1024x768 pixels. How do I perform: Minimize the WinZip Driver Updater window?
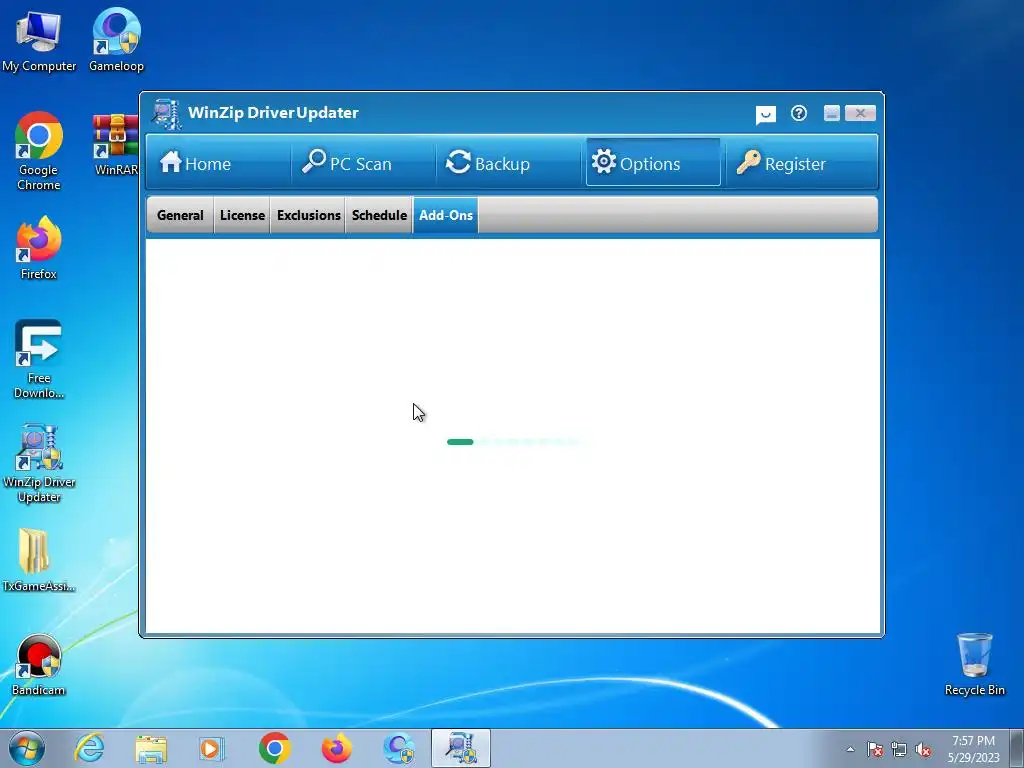pyautogui.click(x=831, y=113)
